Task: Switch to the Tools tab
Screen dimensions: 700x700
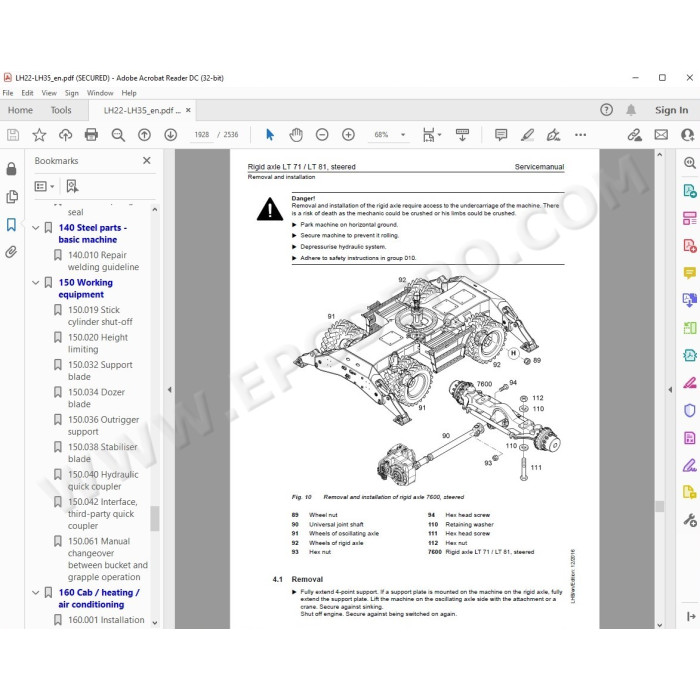Action: (x=61, y=110)
